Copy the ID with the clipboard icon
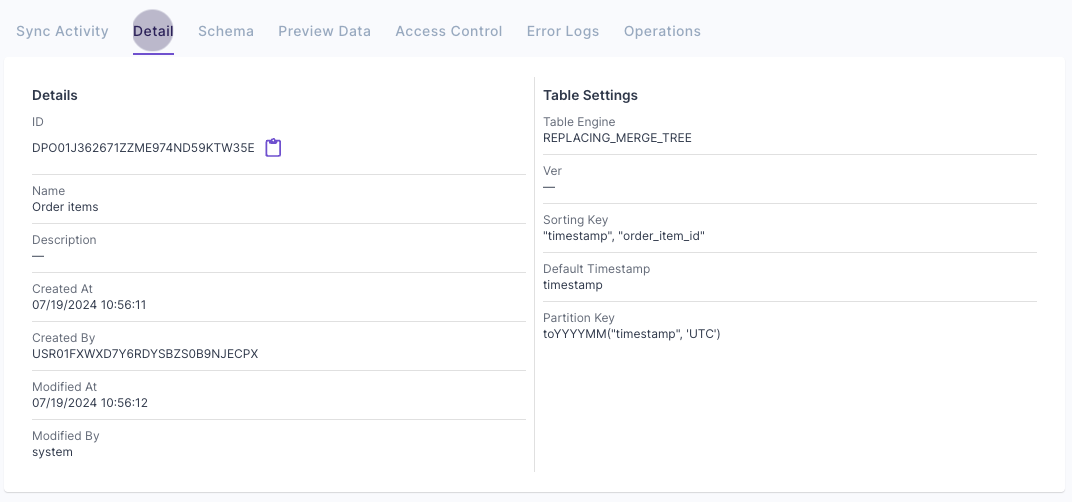The width and height of the screenshot is (1072, 502). (x=273, y=148)
